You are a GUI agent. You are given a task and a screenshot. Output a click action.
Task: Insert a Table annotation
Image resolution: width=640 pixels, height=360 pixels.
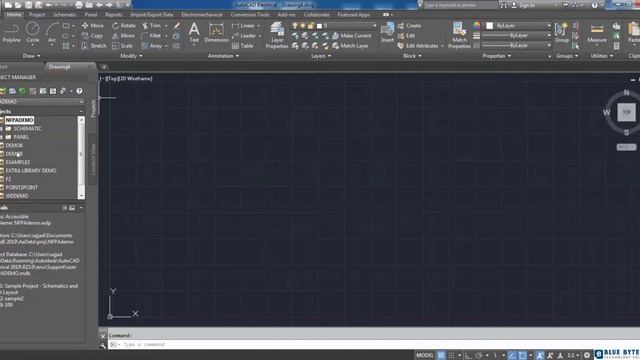pyautogui.click(x=243, y=46)
